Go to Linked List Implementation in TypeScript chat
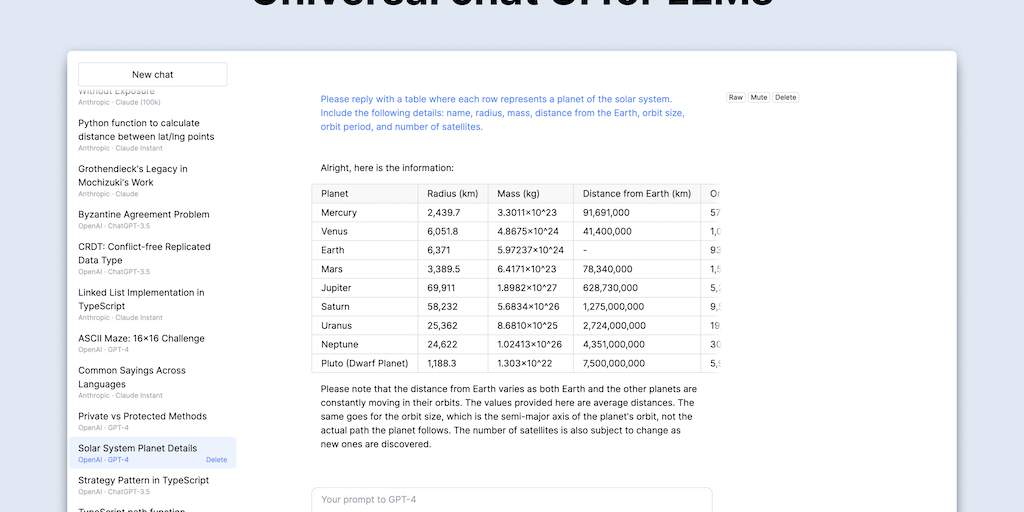The height and width of the screenshot is (512, 1024). [x=141, y=299]
